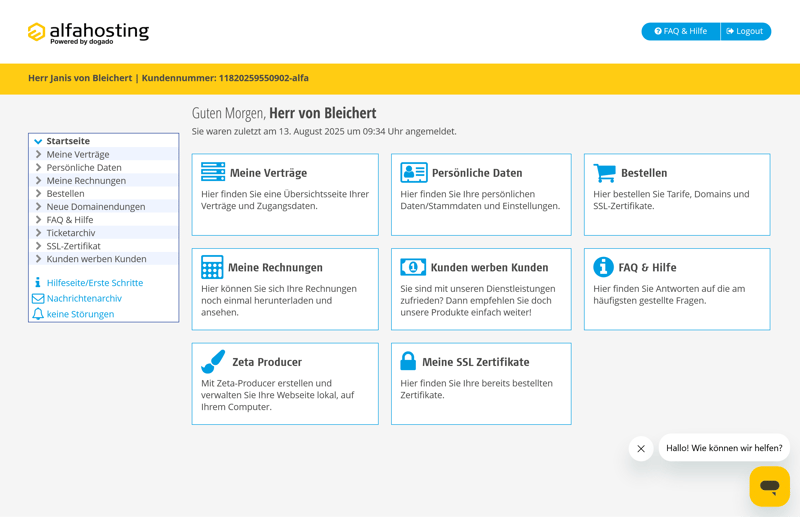Expand the Ticketarchiv sidebar chevron
The height and width of the screenshot is (517, 800).
pos(38,233)
